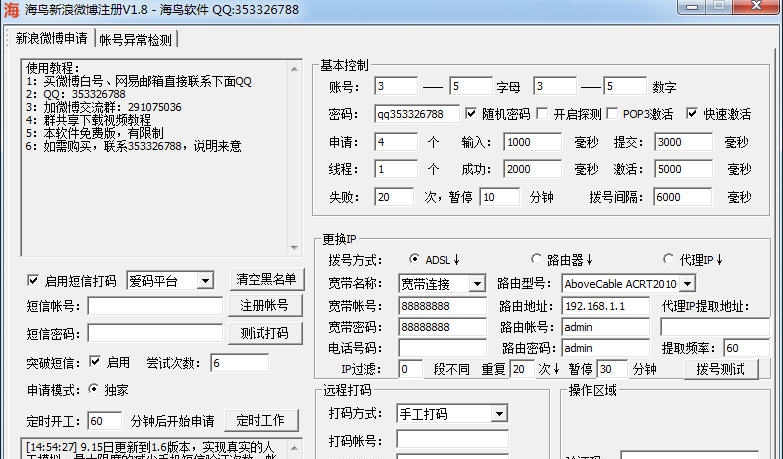Screen dimensions: 783x459
Task: Click the 失败 count field showing 20
Action: pyautogui.click(x=393, y=197)
